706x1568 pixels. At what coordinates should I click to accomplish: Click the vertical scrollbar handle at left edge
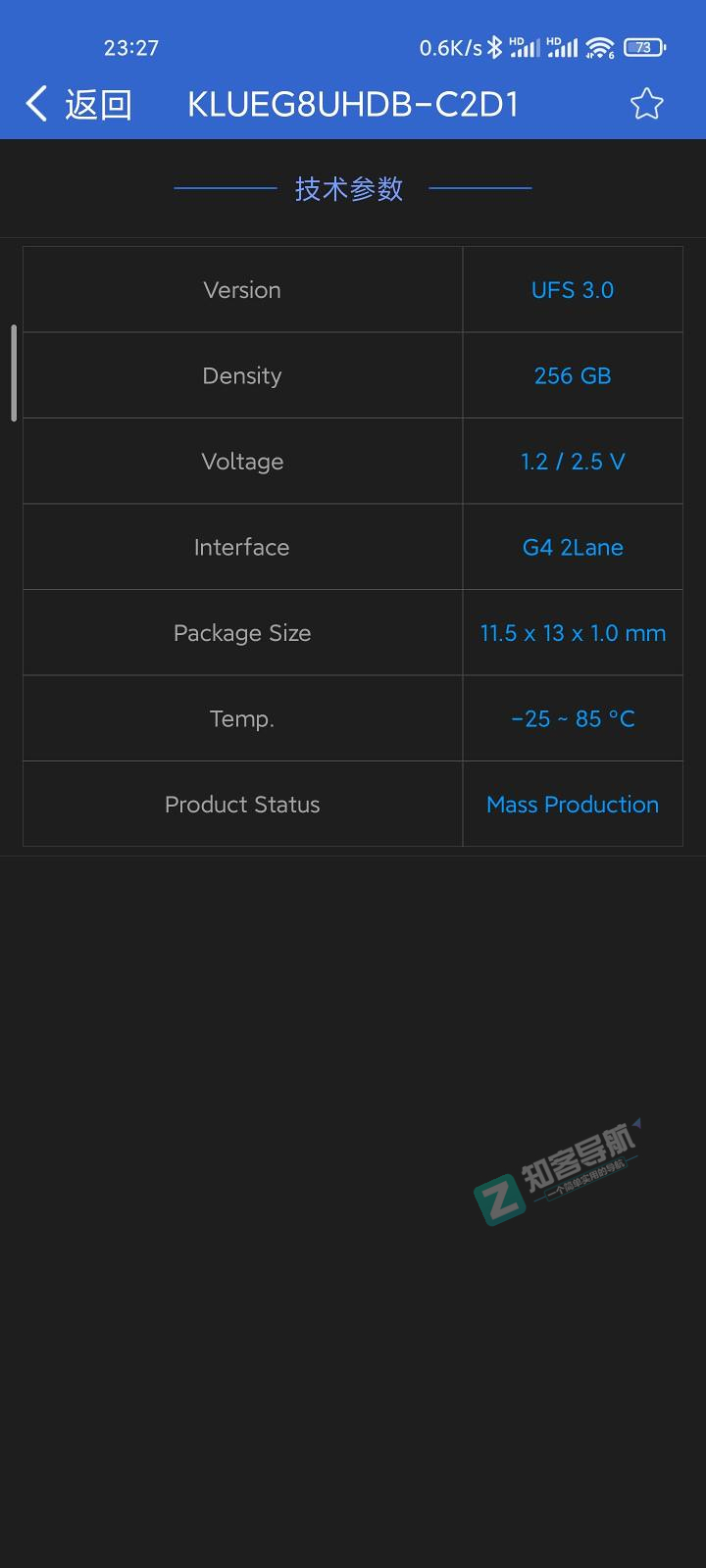(14, 373)
